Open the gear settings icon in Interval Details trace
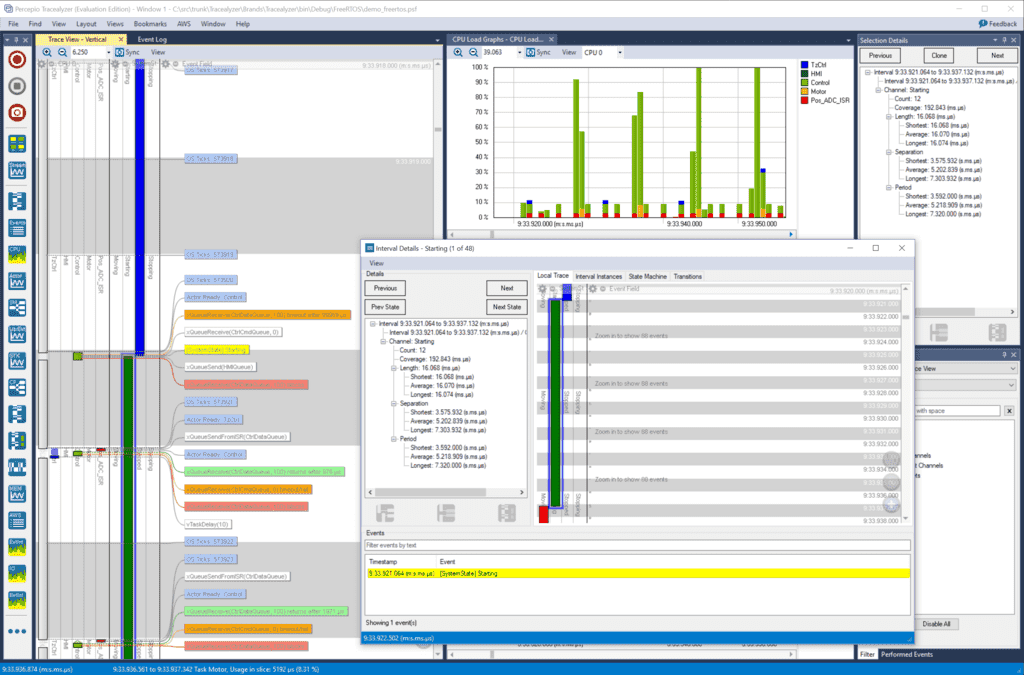This screenshot has height=675, width=1024. pyautogui.click(x=541, y=290)
